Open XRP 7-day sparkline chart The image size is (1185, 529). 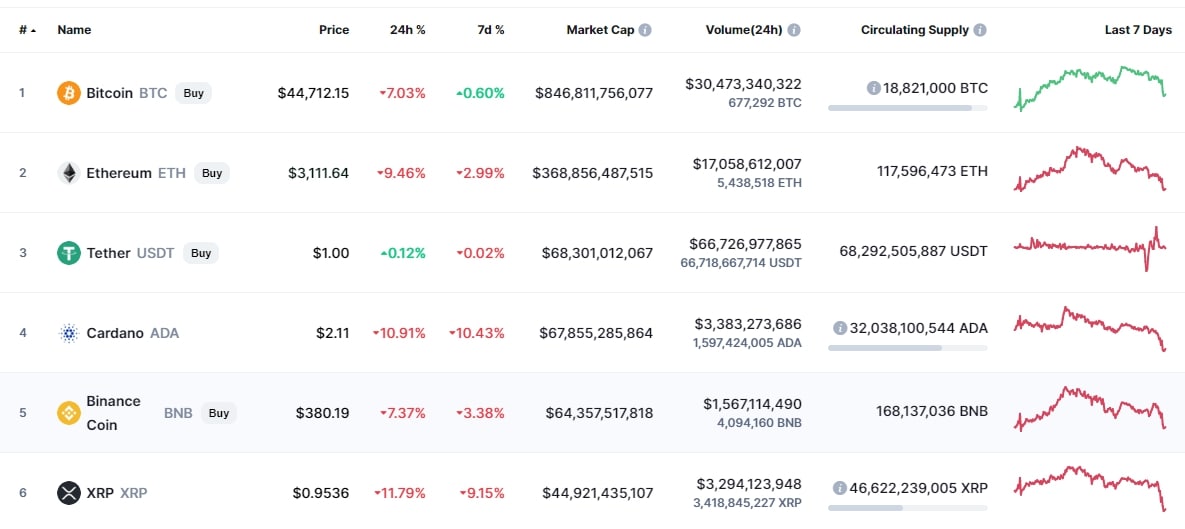(1090, 488)
